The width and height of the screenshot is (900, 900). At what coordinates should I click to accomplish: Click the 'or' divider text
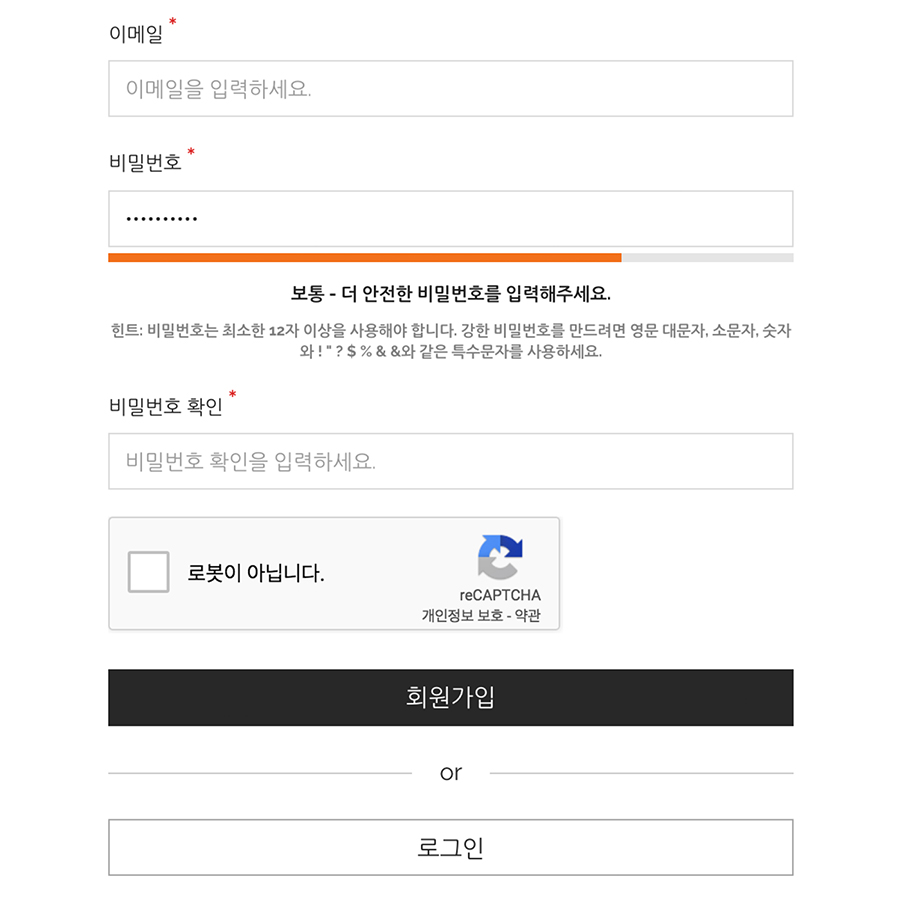pos(451,773)
